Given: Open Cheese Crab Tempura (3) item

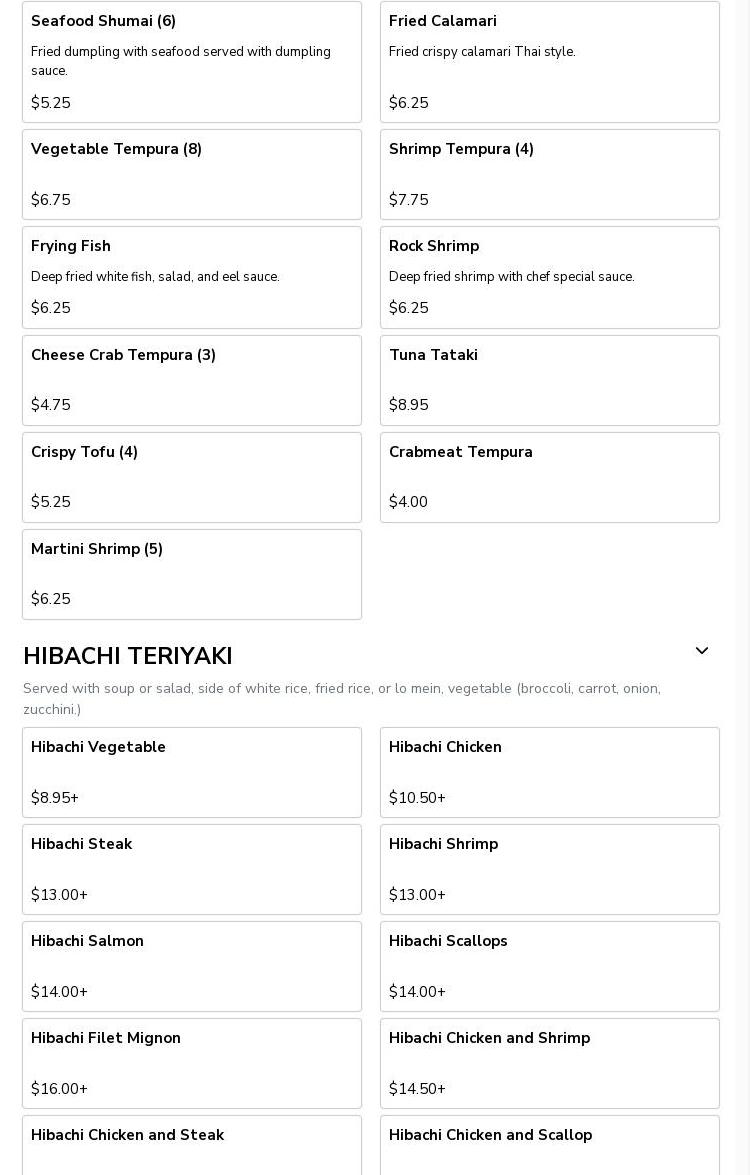Looking at the screenshot, I should click(192, 381).
